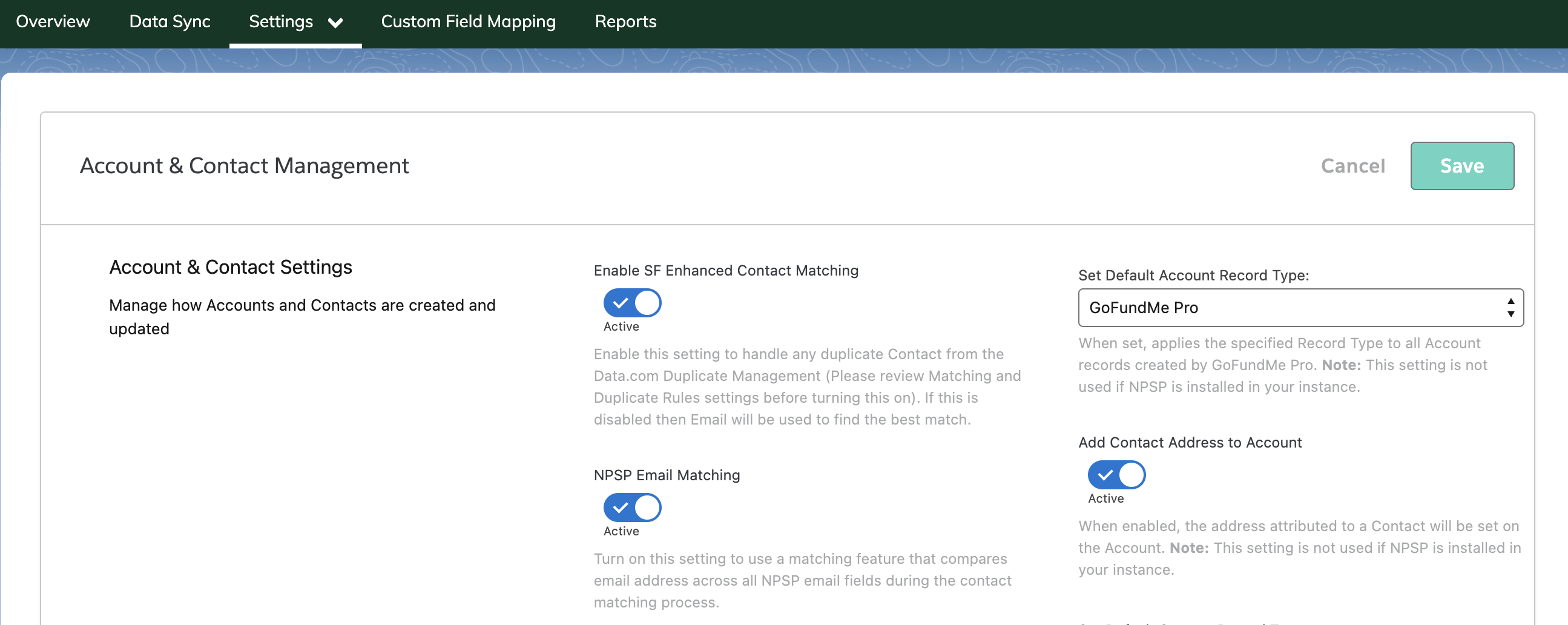The height and width of the screenshot is (625, 1568).
Task: Toggle Add Contact Address to Account
Action: tap(1116, 475)
